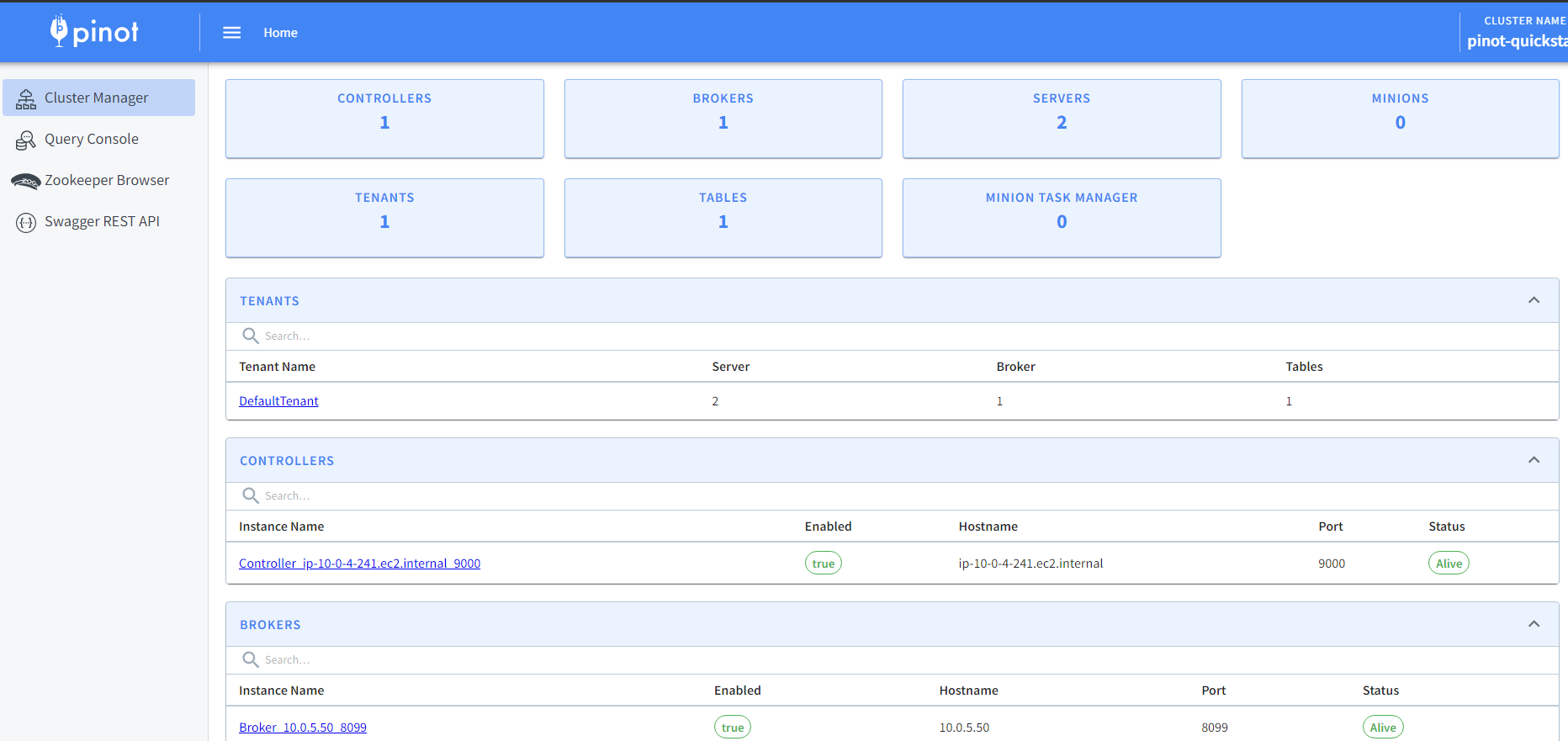
Task: Click the broker's 'Alive' status badge
Action: pyautogui.click(x=1383, y=728)
